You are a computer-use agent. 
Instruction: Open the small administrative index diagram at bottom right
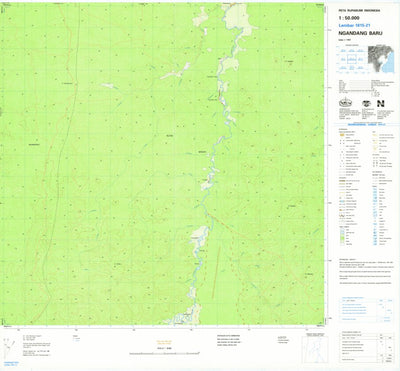(315, 348)
